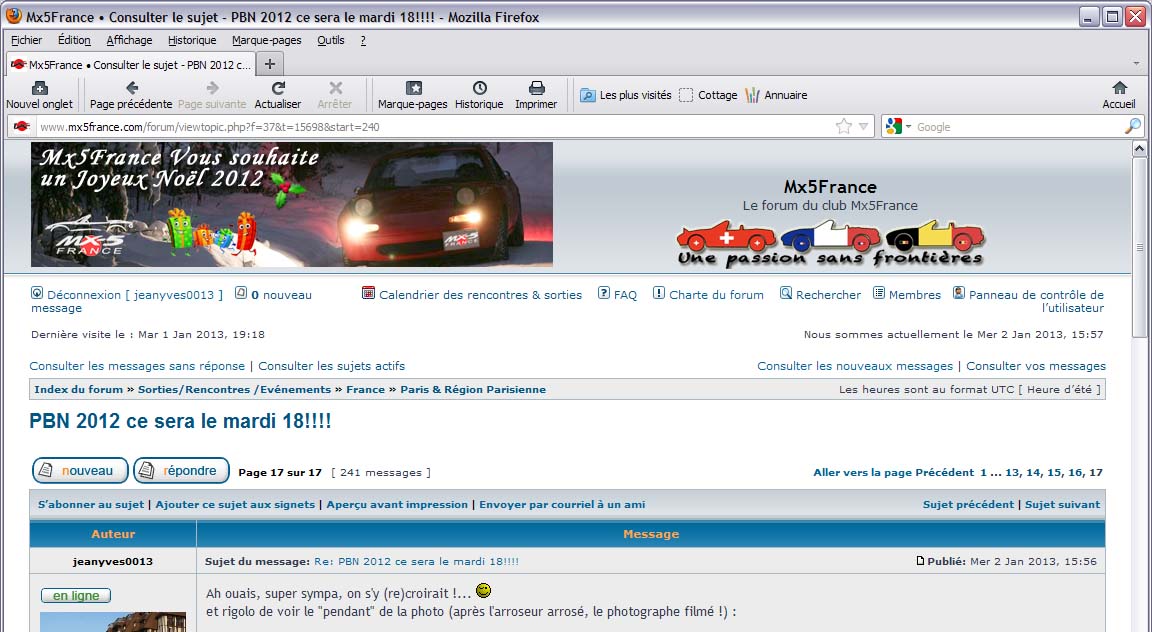This screenshot has height=632, width=1152.
Task: Go back with Page précédente arrow
Action: point(132,88)
